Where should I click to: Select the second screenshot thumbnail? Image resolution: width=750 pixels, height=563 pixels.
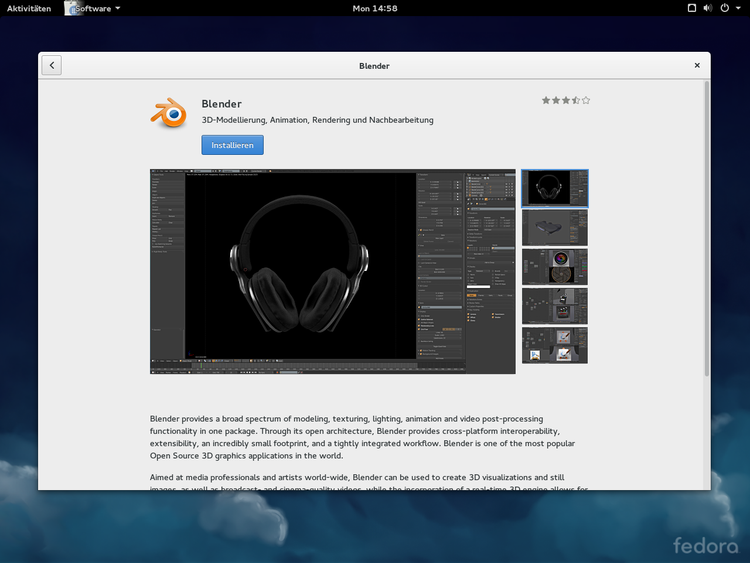tap(555, 227)
